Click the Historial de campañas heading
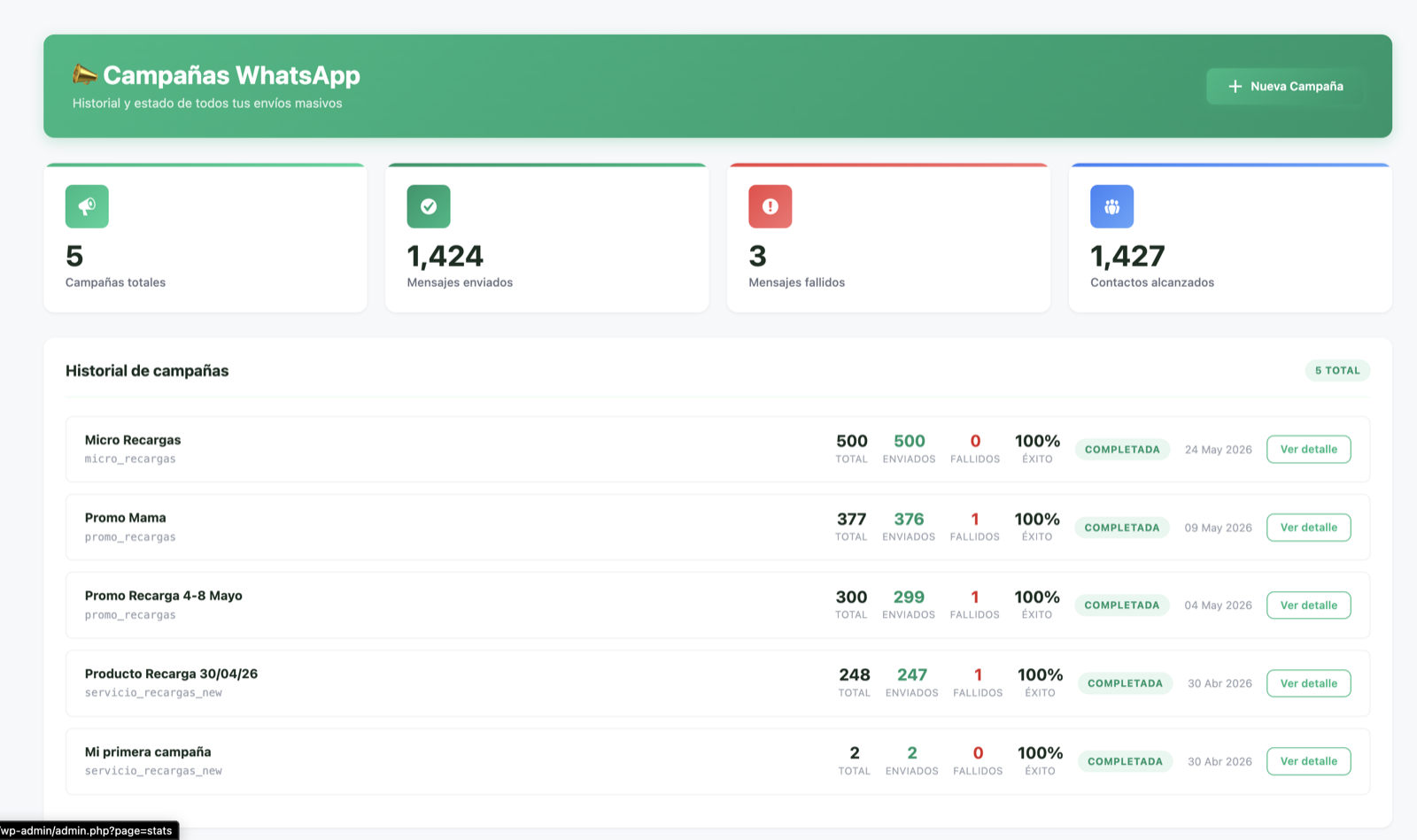 click(147, 371)
